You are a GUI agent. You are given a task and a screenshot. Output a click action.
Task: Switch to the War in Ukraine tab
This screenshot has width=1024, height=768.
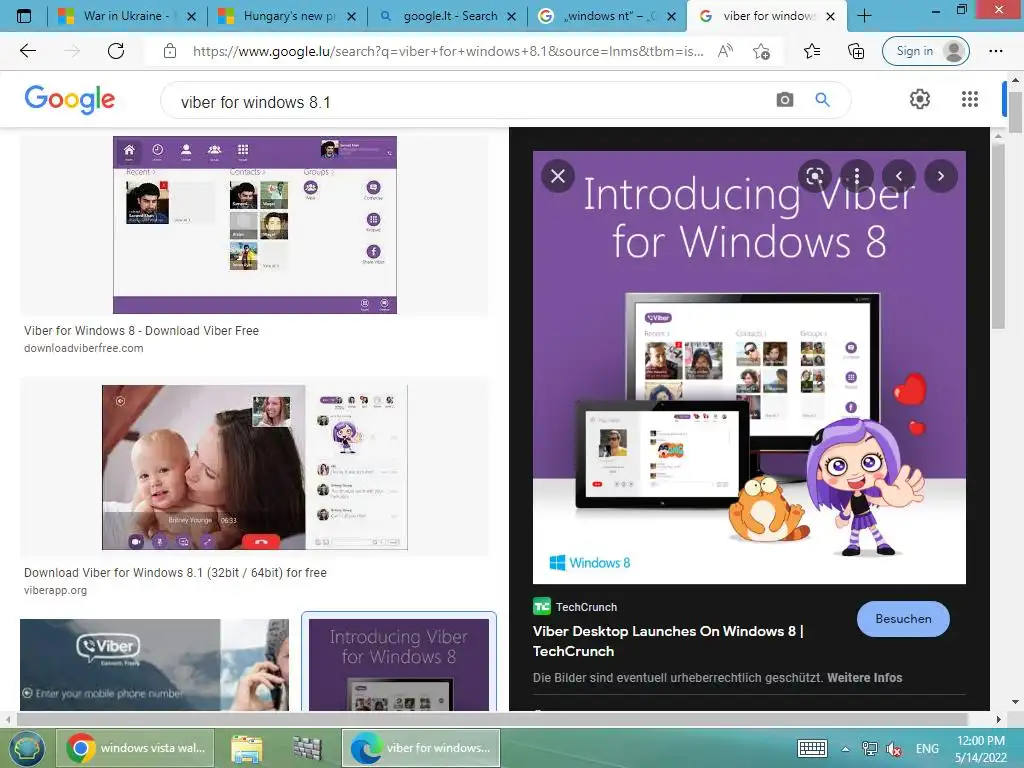pos(128,16)
